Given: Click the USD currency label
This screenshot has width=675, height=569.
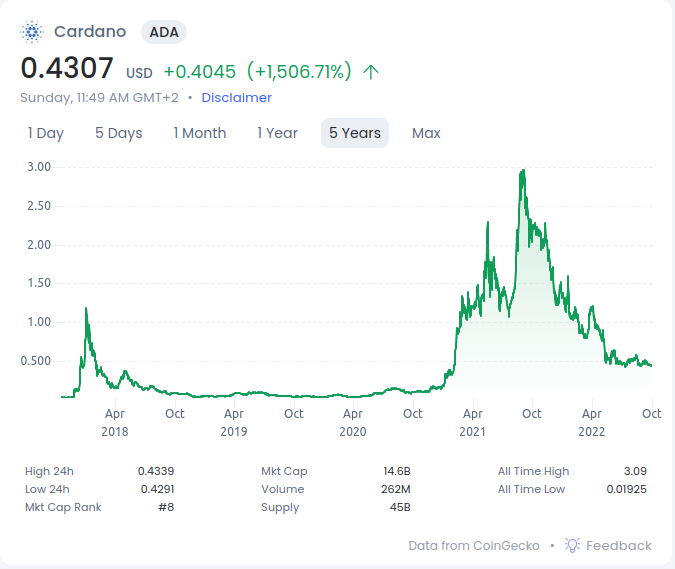Looking at the screenshot, I should 139,73.
